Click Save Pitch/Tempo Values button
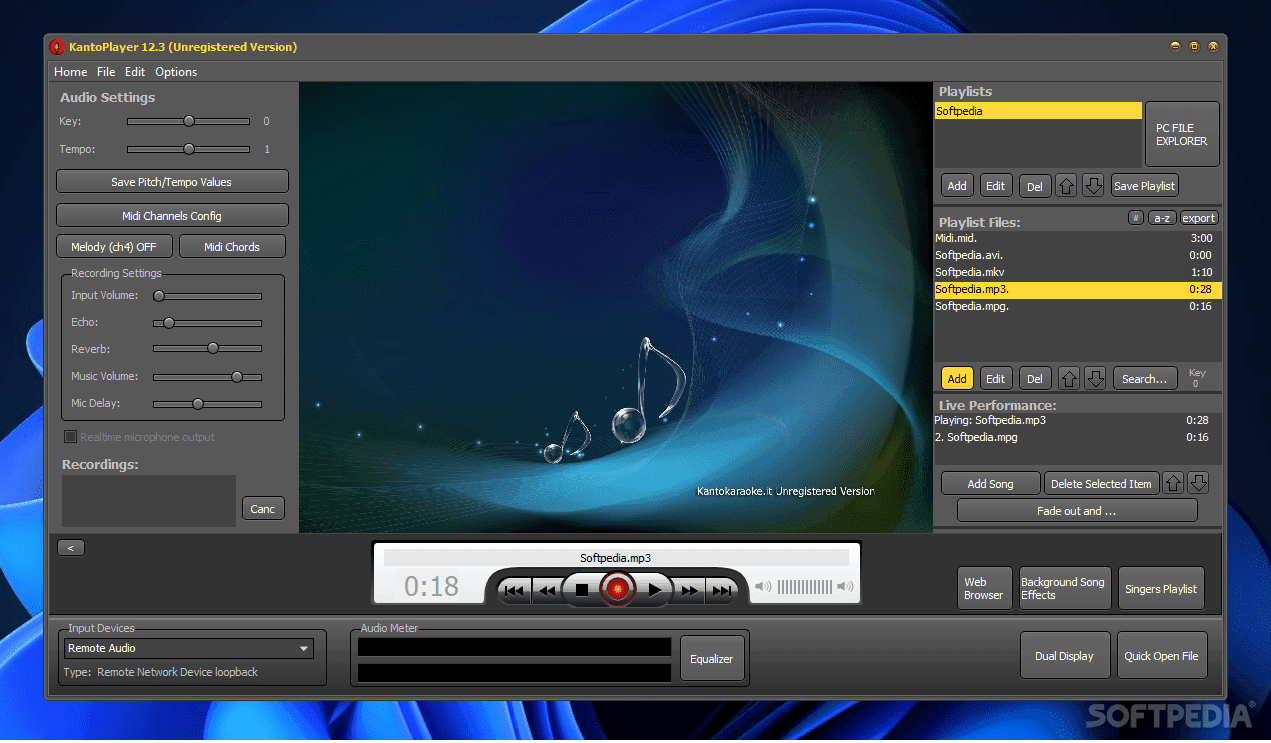Image resolution: width=1271 pixels, height=743 pixels. 172,182
